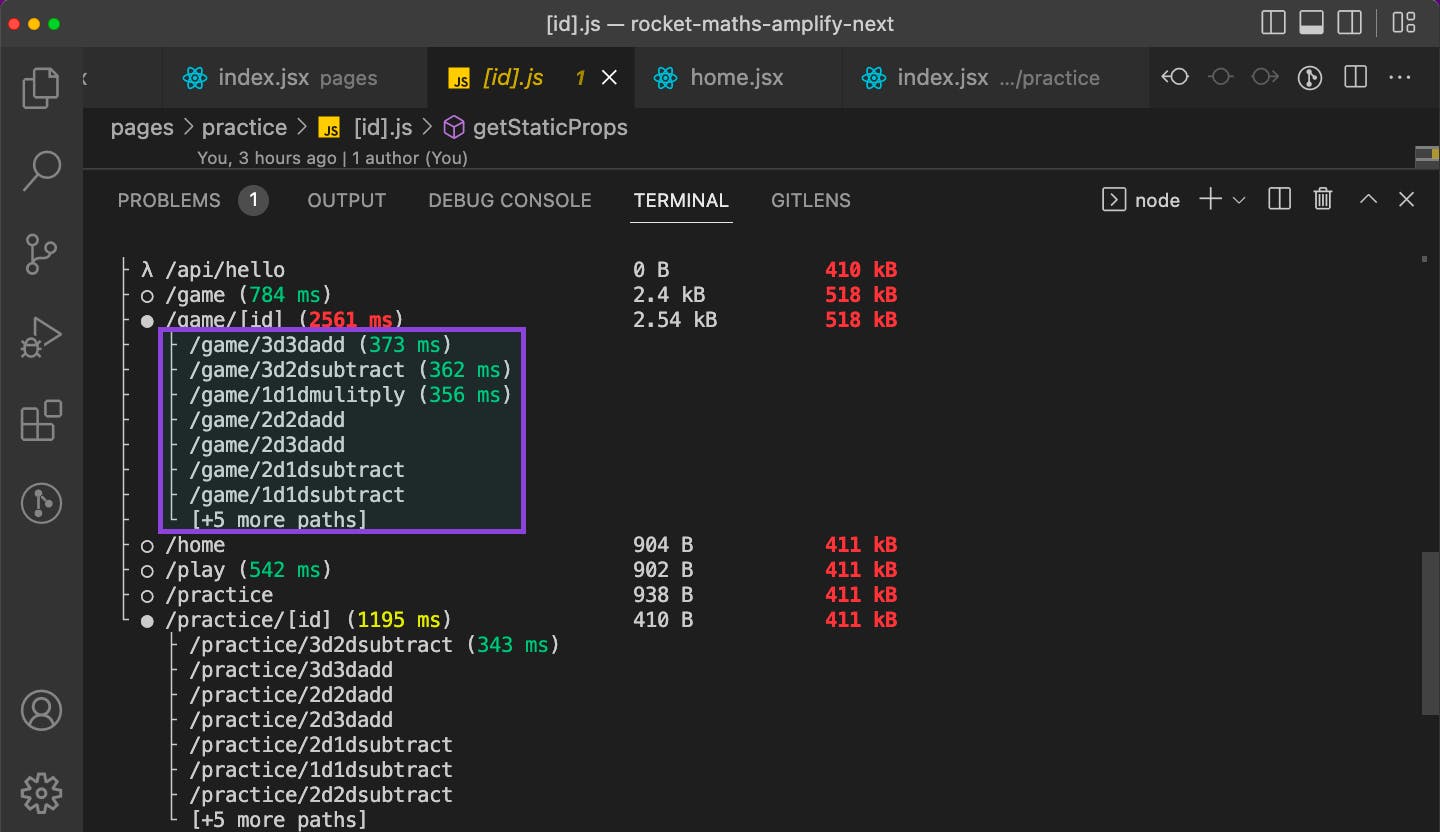1440x832 pixels.
Task: Click getStaticProps breadcrumb symbol
Action: coord(536,127)
